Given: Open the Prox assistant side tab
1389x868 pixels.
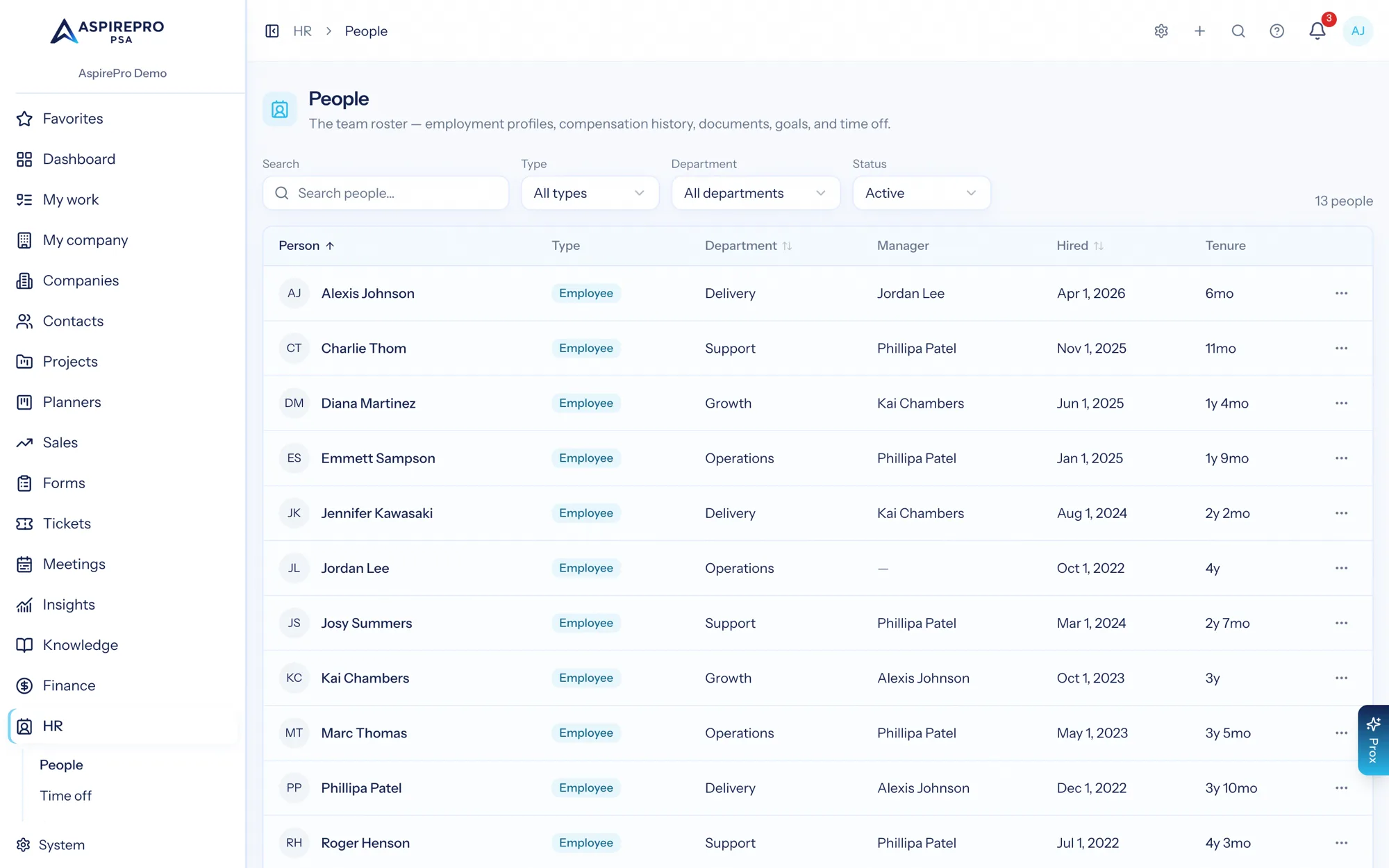Looking at the screenshot, I should pyautogui.click(x=1373, y=740).
